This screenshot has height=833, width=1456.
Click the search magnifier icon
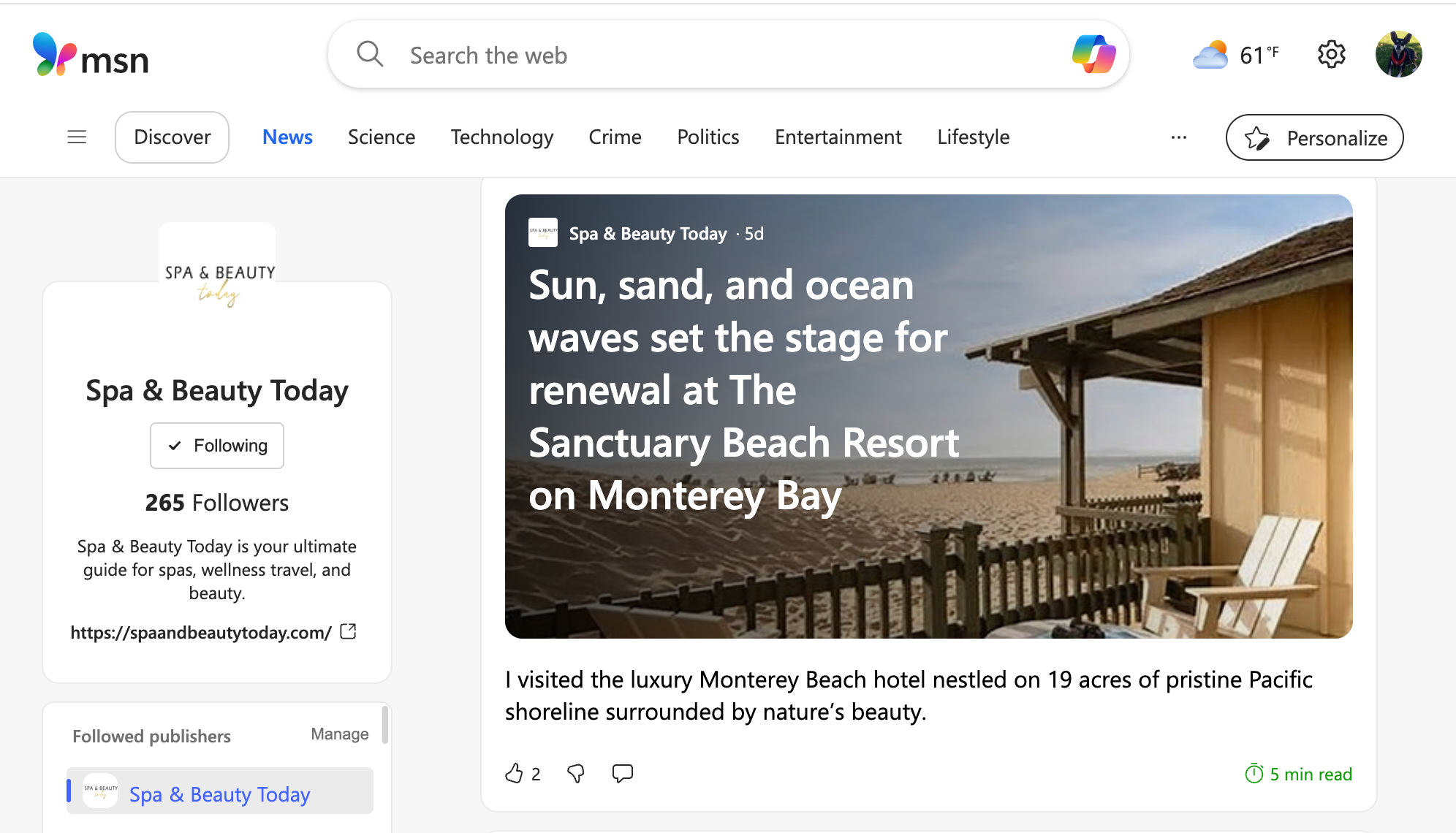[370, 54]
